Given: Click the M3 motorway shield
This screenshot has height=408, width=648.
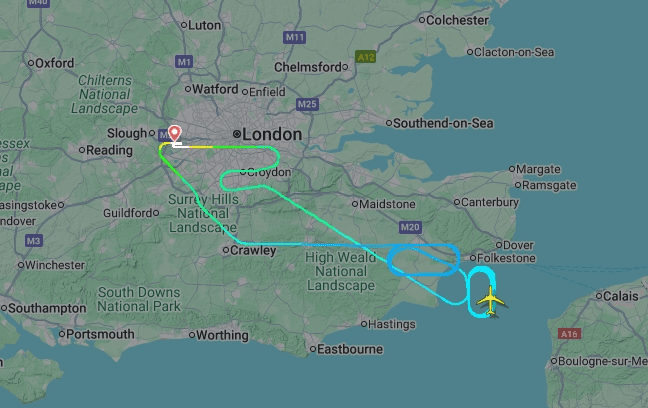Looking at the screenshot, I should (x=33, y=241).
